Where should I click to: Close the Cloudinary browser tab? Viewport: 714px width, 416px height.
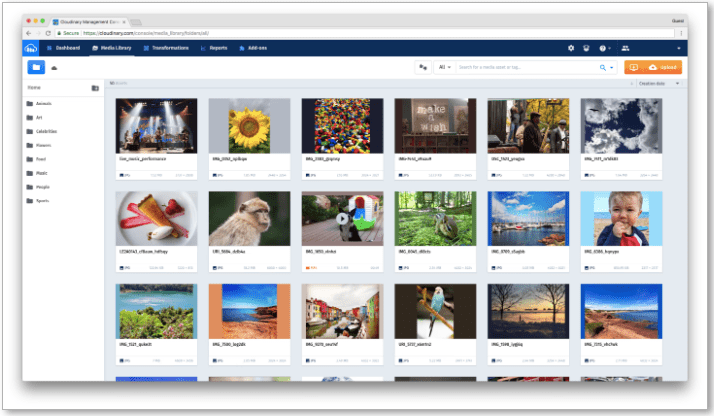(124, 22)
